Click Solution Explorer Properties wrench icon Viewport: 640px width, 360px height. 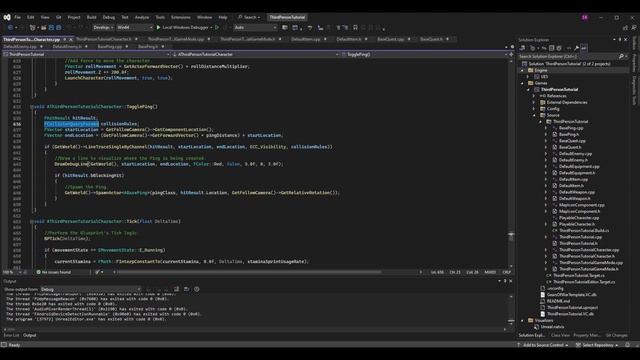[576, 48]
